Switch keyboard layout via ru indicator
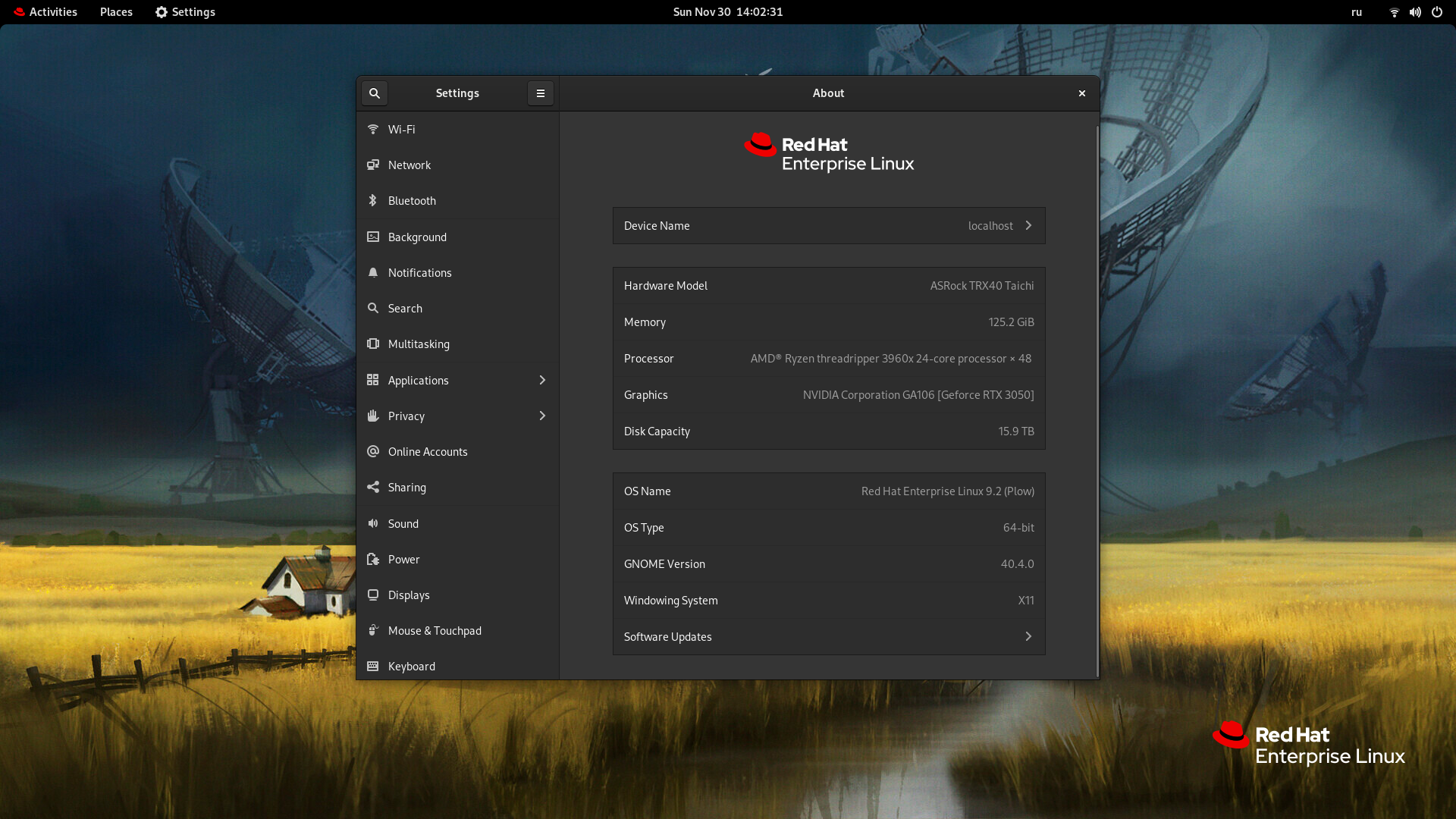The image size is (1456, 819). [1357, 12]
